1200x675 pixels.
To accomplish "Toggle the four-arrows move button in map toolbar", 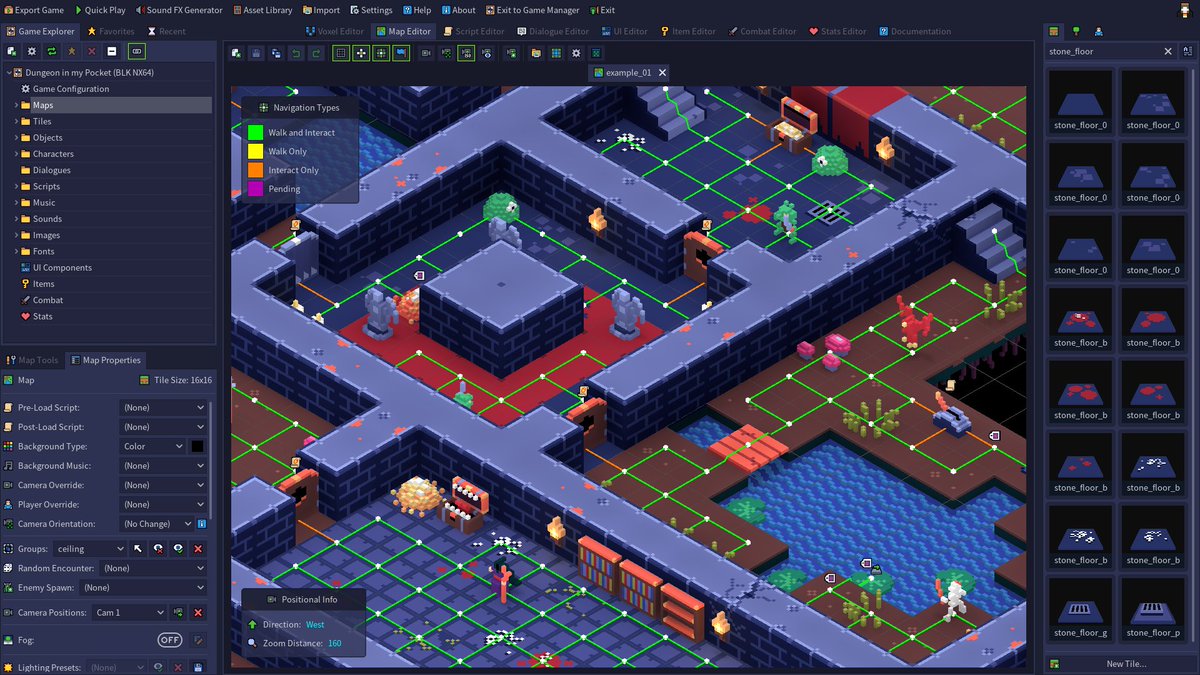I will click(x=361, y=53).
